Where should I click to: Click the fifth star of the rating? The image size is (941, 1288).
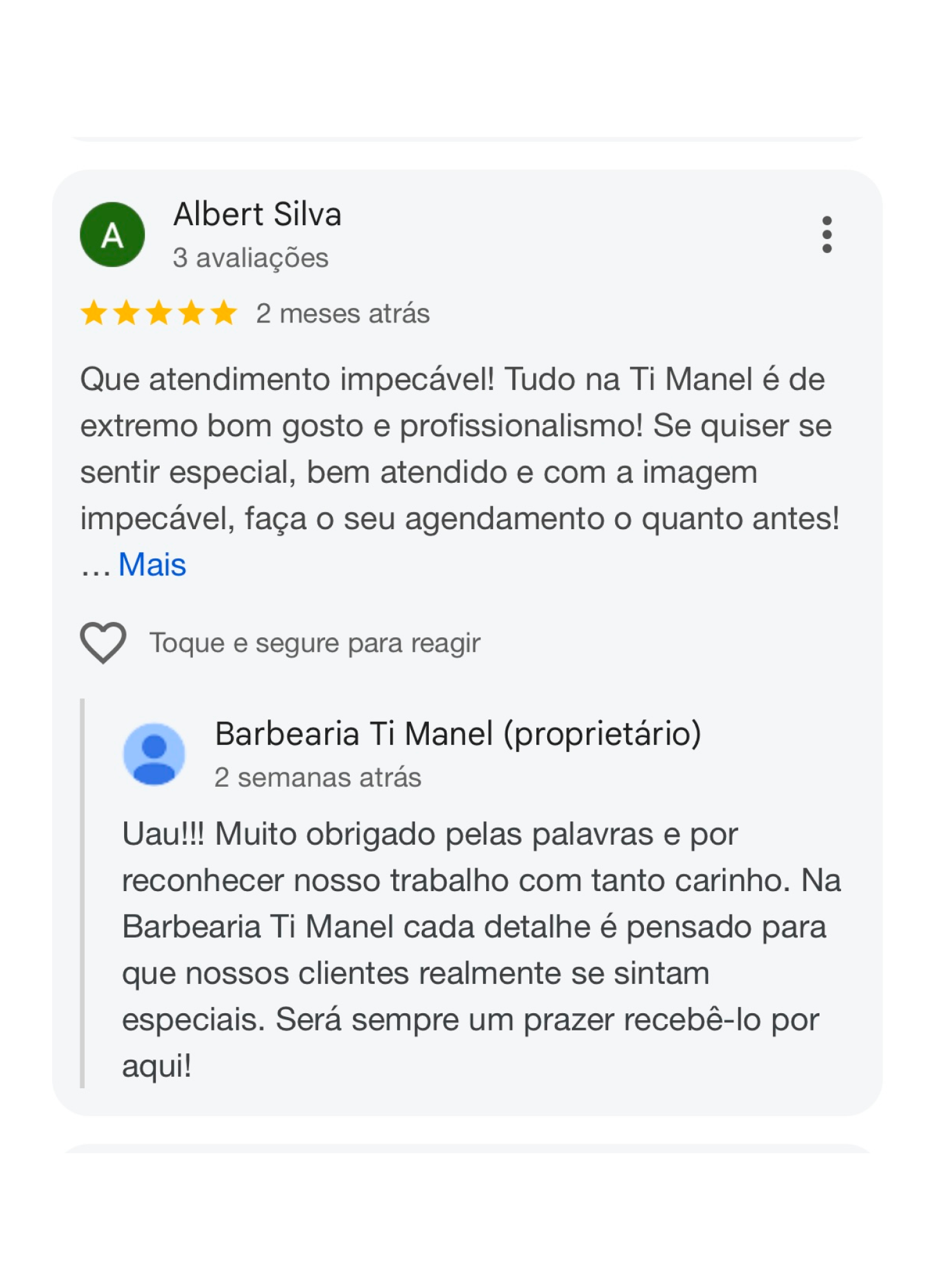tap(224, 314)
